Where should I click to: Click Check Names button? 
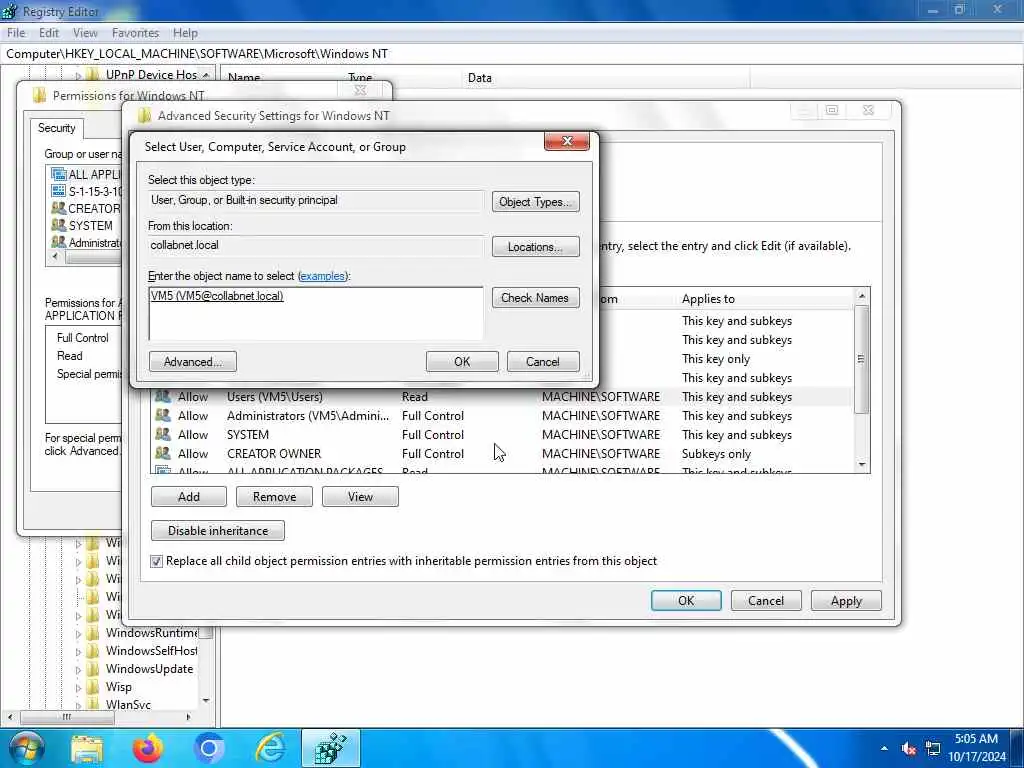point(536,298)
